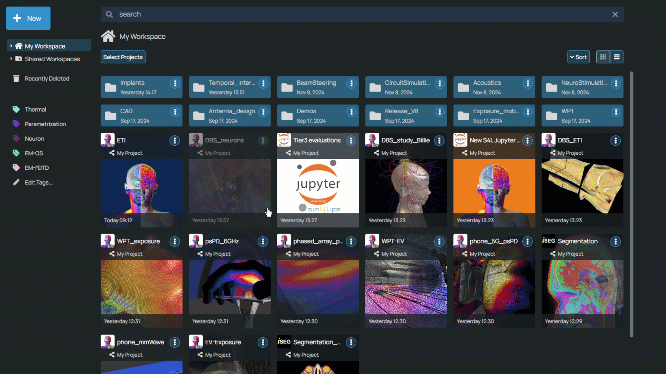Click Select Projects button
666x374 pixels.
tap(123, 57)
